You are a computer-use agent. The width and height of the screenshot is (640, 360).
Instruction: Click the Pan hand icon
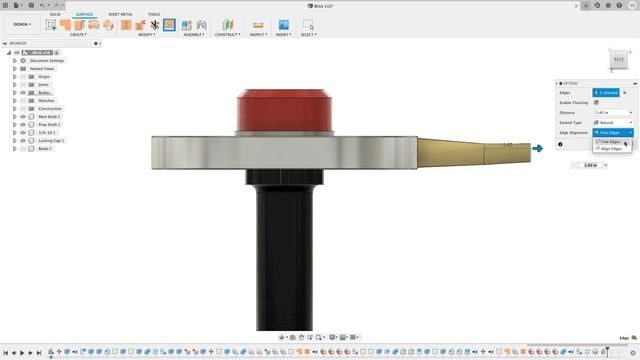[301, 337]
